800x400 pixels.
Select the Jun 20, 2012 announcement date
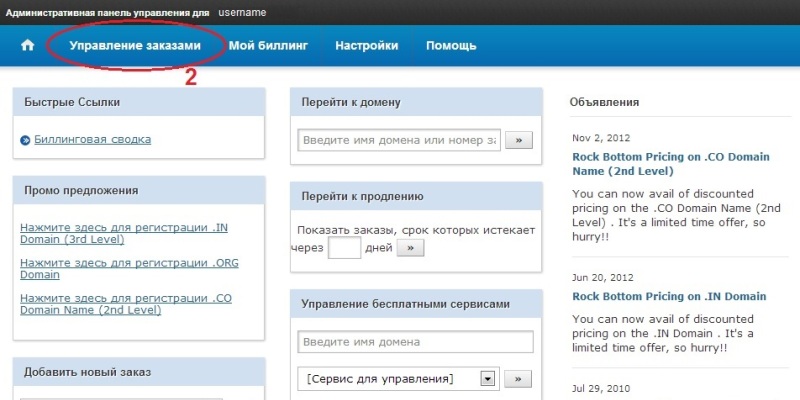pos(603,278)
